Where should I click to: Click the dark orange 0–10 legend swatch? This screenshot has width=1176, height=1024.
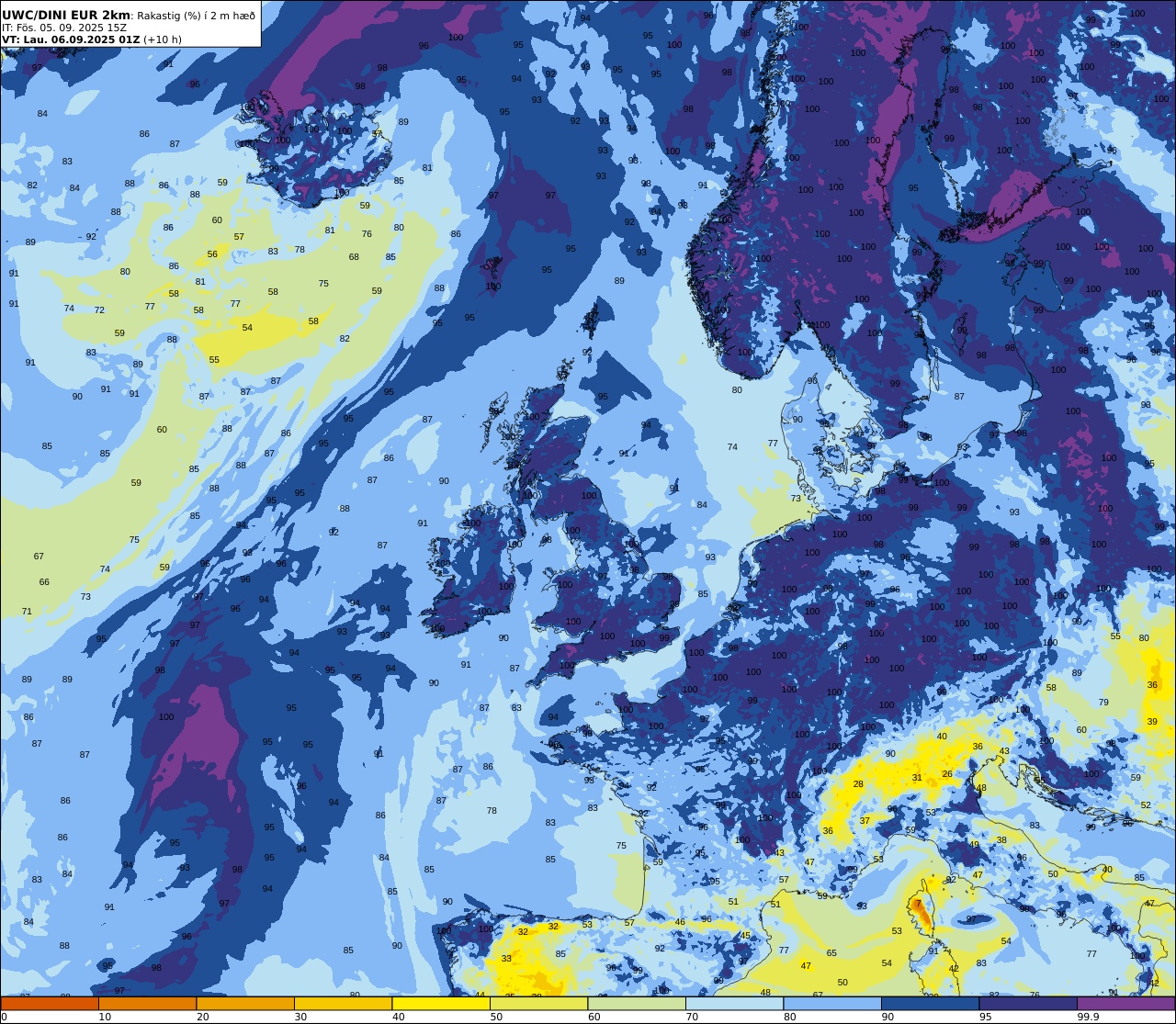pyautogui.click(x=50, y=1004)
